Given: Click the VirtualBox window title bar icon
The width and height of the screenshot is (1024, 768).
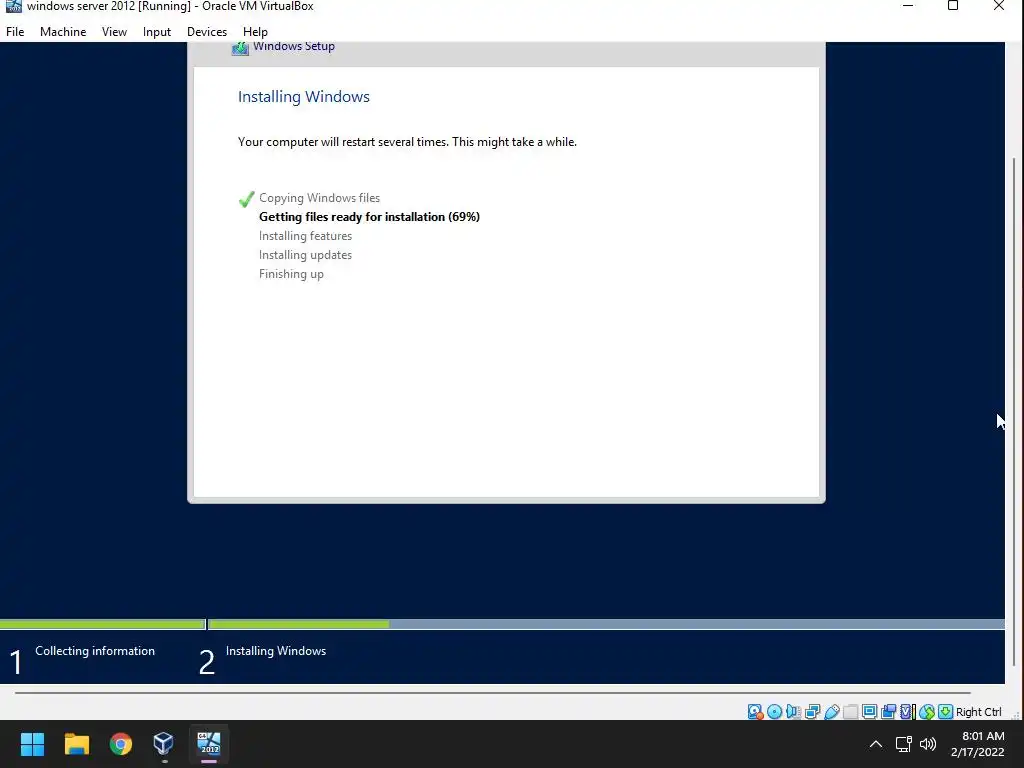Looking at the screenshot, I should coord(13,6).
